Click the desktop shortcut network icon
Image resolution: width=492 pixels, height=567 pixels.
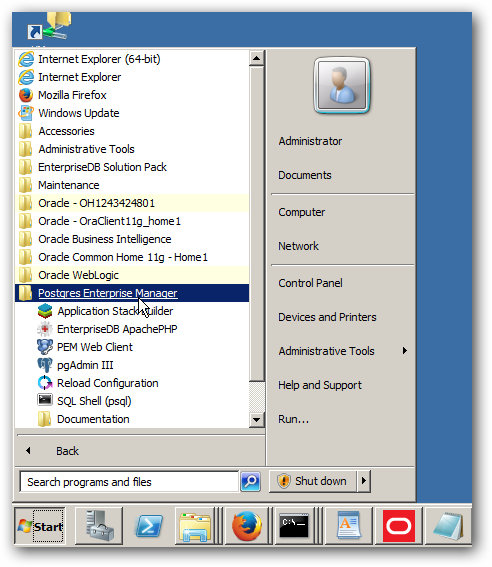pos(50,26)
